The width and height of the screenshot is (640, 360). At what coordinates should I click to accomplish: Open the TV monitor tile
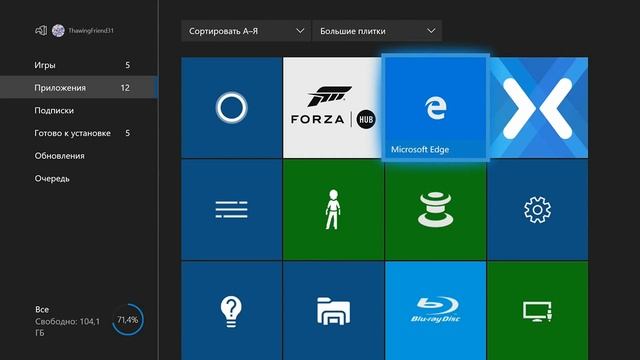coord(538,311)
